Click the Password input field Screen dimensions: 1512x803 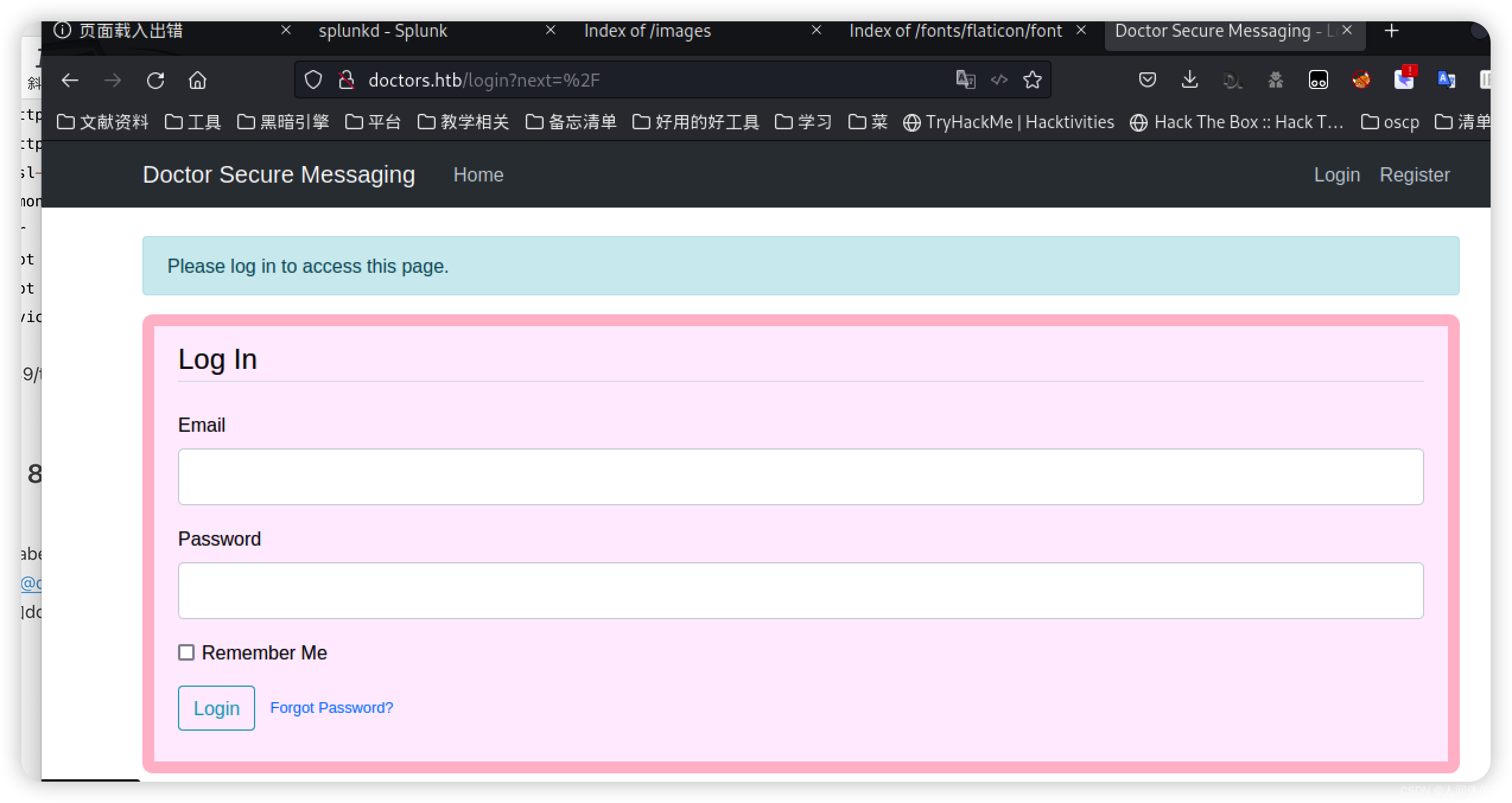800,591
